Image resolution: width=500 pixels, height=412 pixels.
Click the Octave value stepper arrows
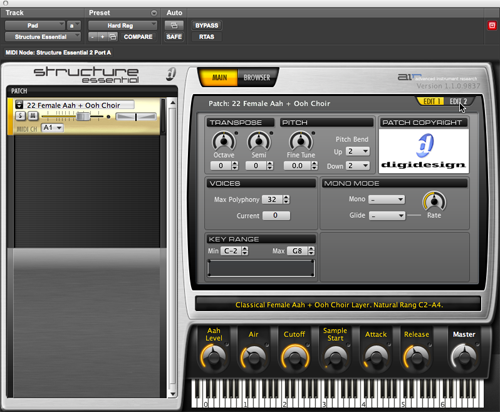(235, 166)
